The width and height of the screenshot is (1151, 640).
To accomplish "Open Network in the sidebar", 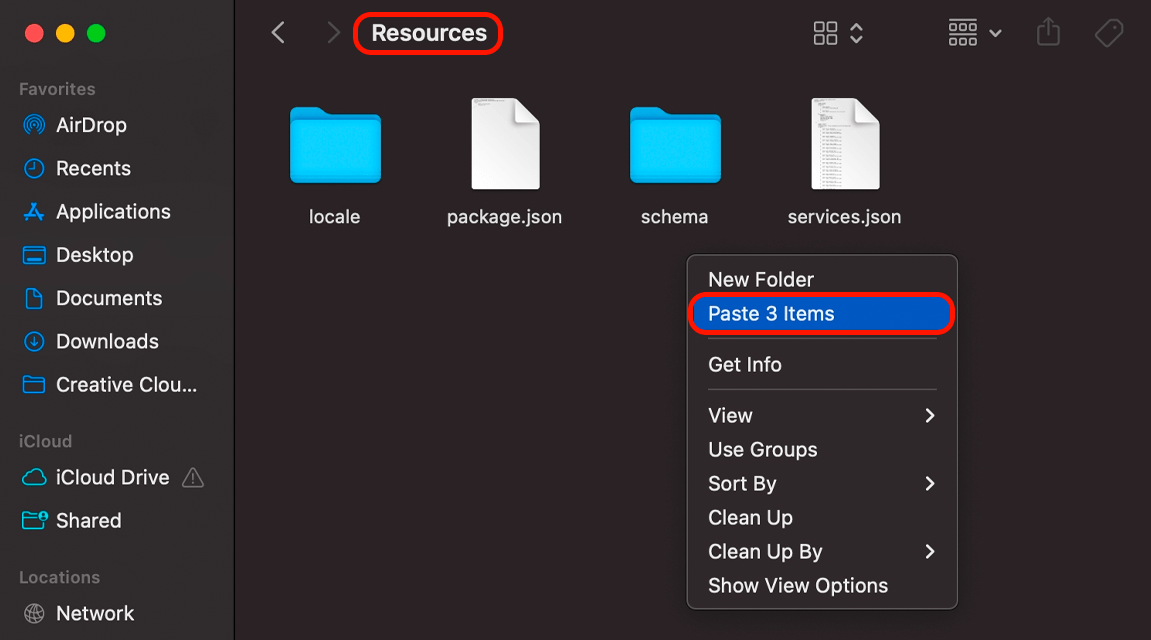I will tap(78, 614).
